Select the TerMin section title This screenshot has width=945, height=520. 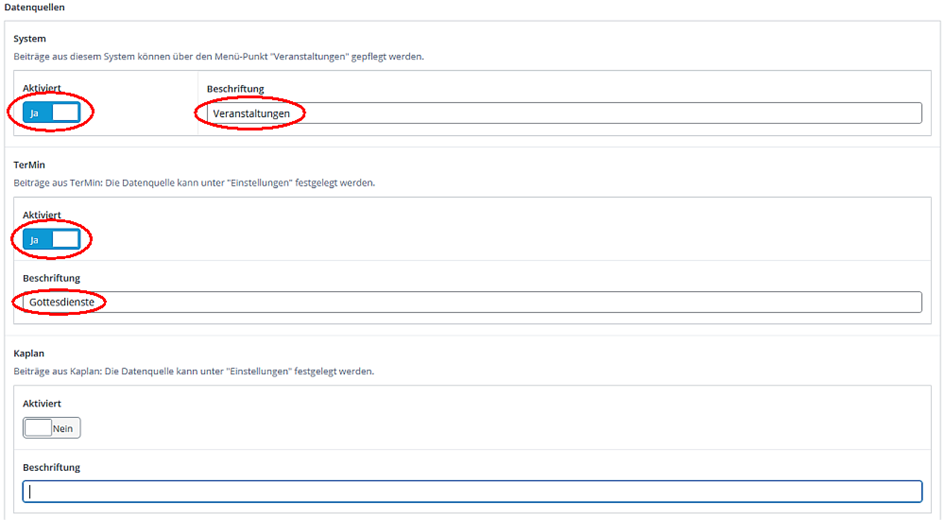coord(31,165)
